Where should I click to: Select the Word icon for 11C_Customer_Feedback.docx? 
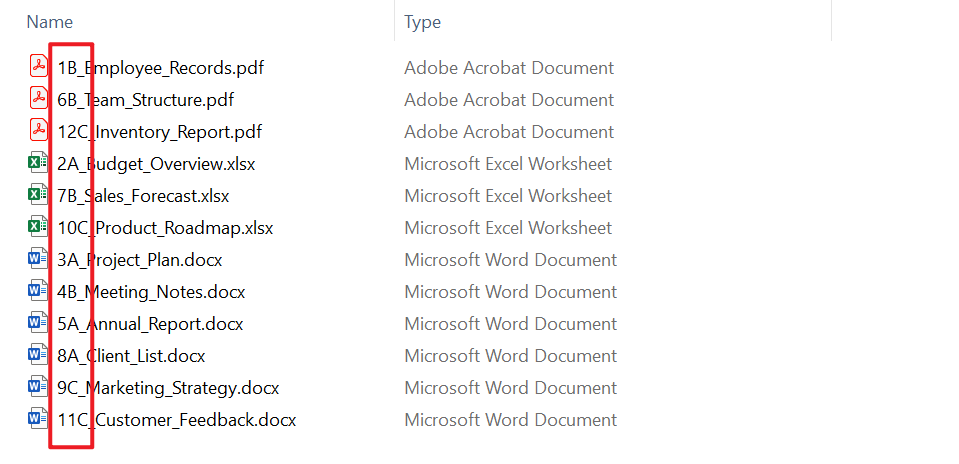pos(38,419)
